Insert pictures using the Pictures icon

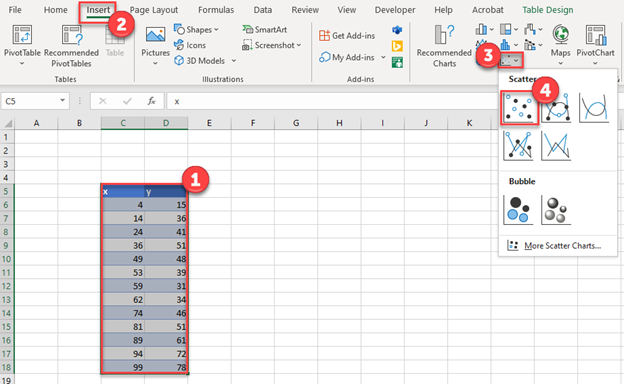(x=155, y=35)
